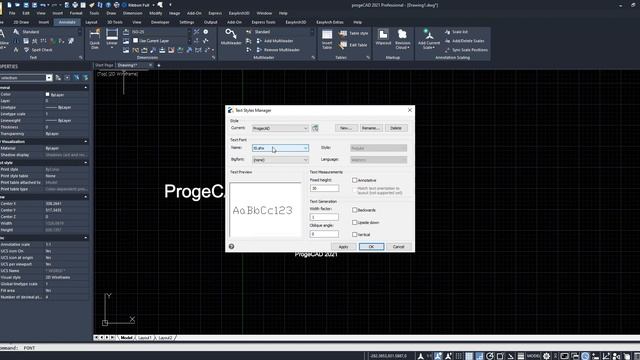Switch to the 3D Tools ribbon tab
The width and height of the screenshot is (640, 360).
point(115,22)
